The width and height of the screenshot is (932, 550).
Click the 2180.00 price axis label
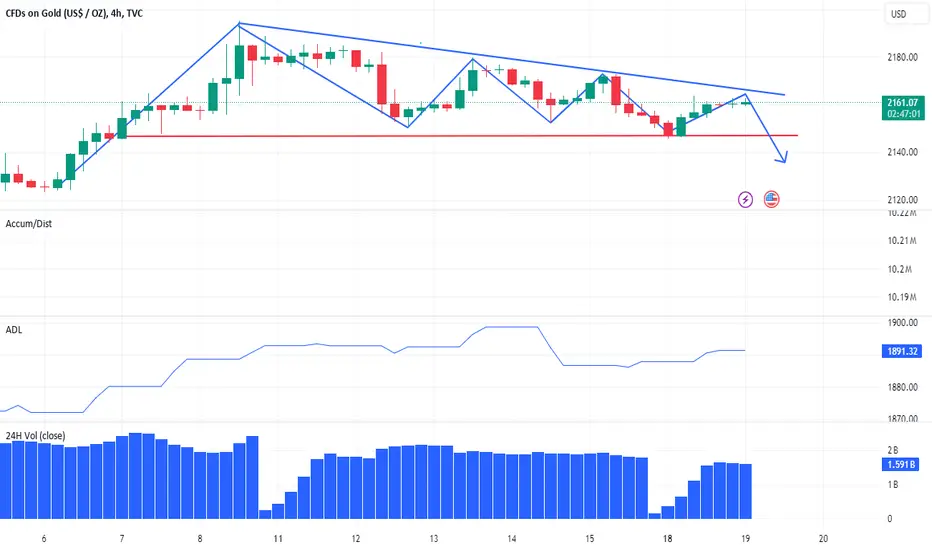click(902, 57)
